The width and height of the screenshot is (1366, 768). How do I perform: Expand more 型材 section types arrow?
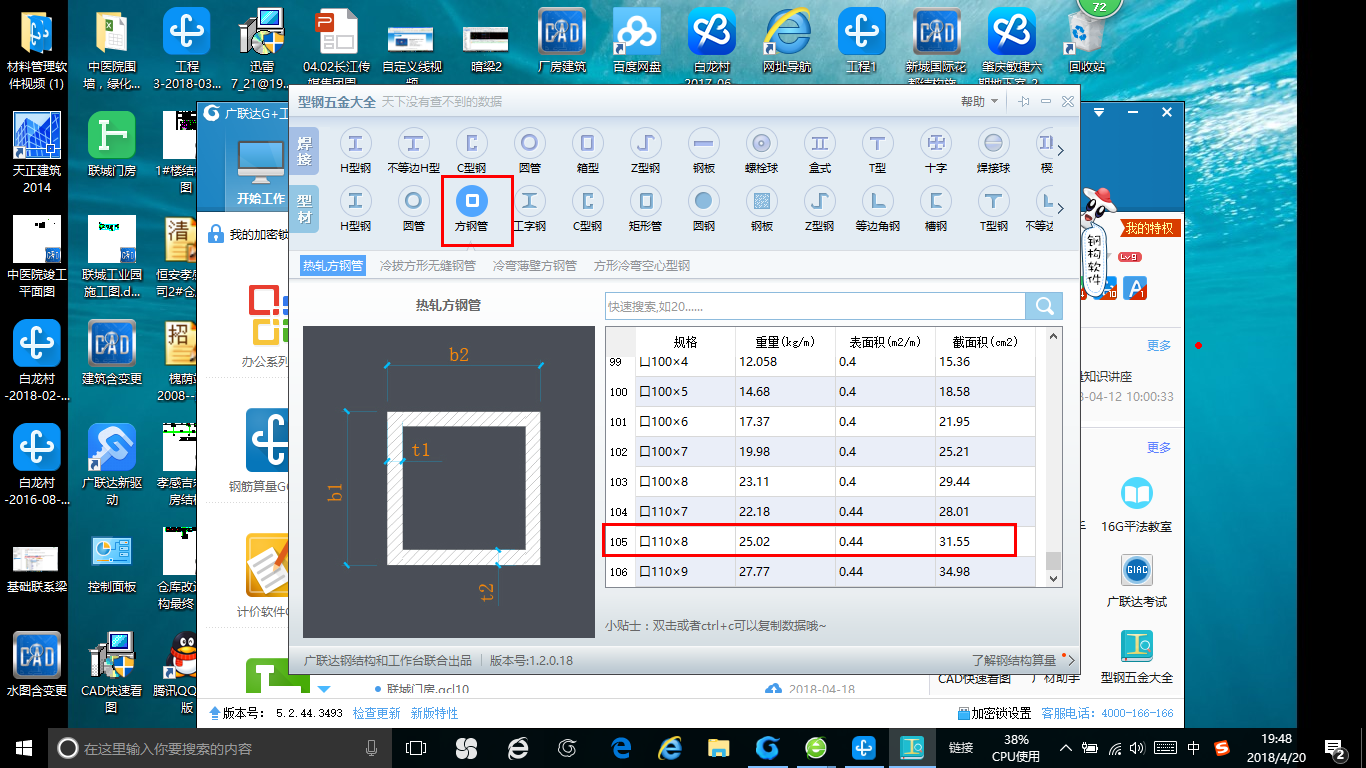coord(1060,209)
